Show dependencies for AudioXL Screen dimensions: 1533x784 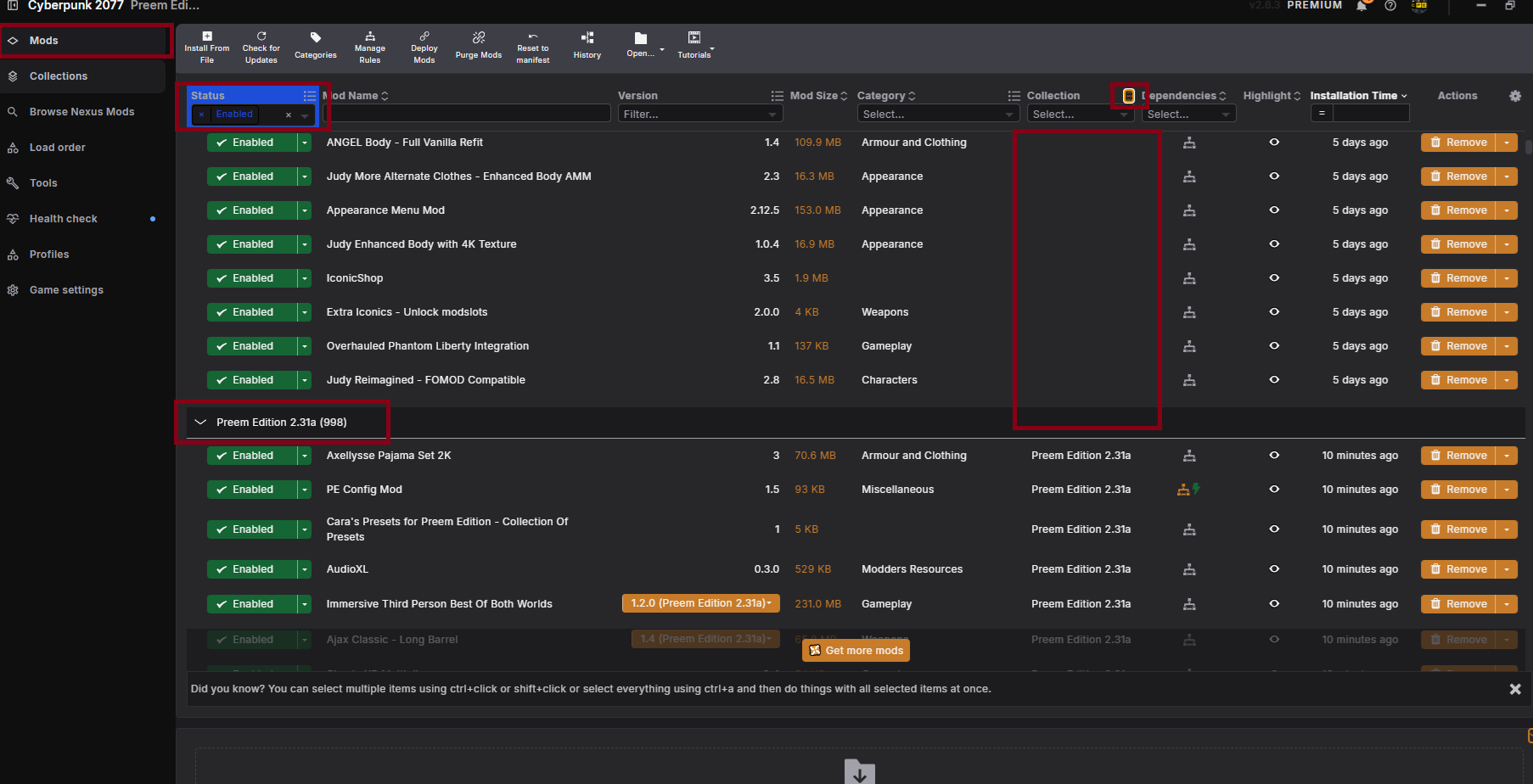1189,569
